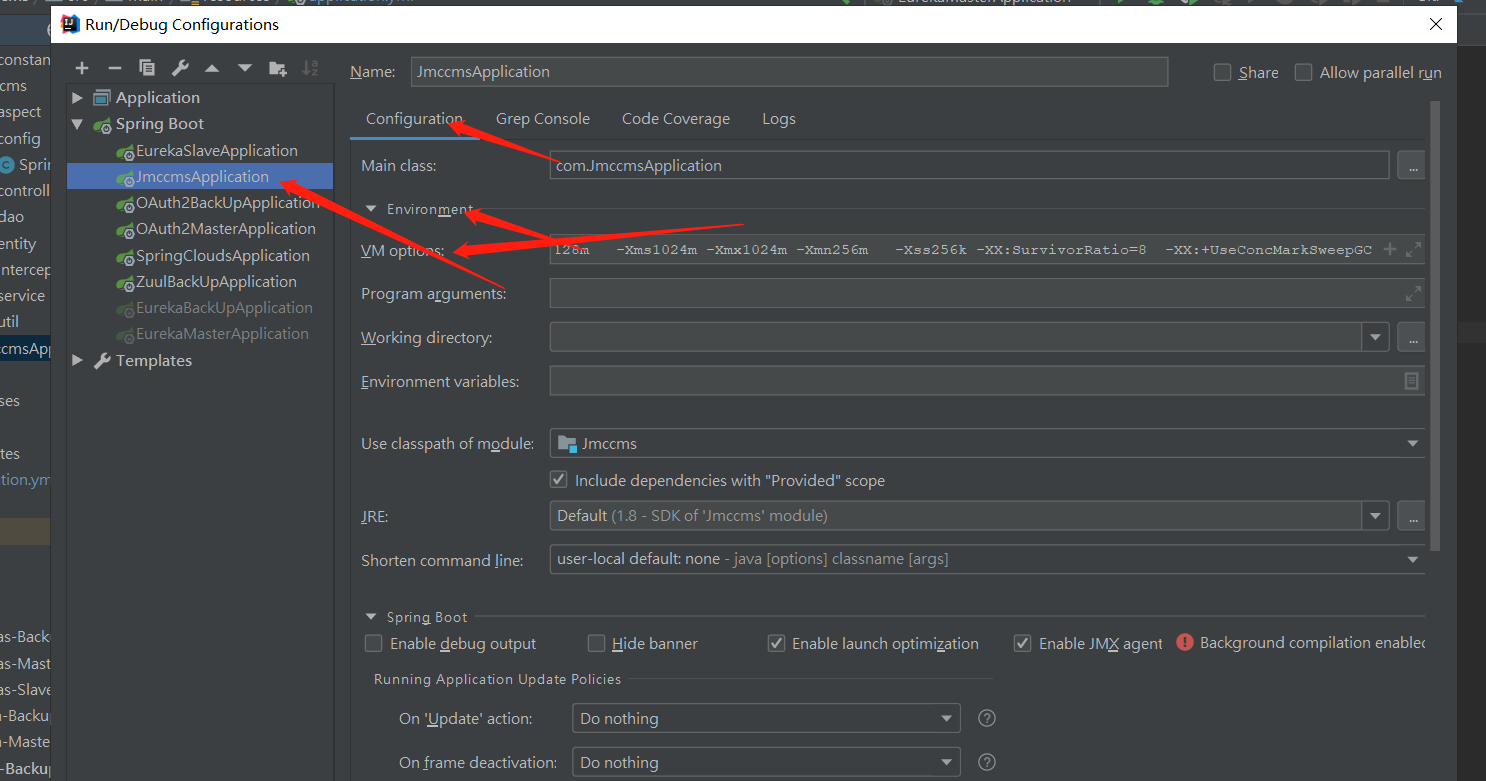
Task: Select EurekaSlaveApplication configuration
Action: (x=216, y=150)
